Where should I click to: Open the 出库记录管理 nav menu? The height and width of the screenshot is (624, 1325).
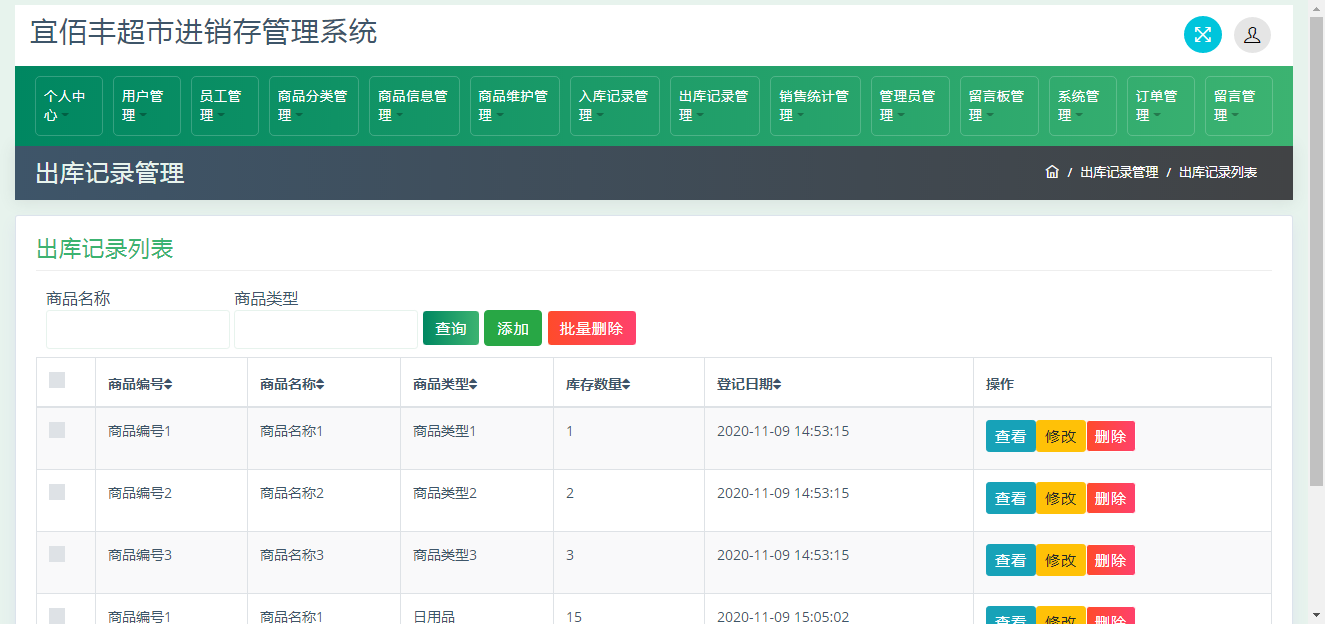714,106
